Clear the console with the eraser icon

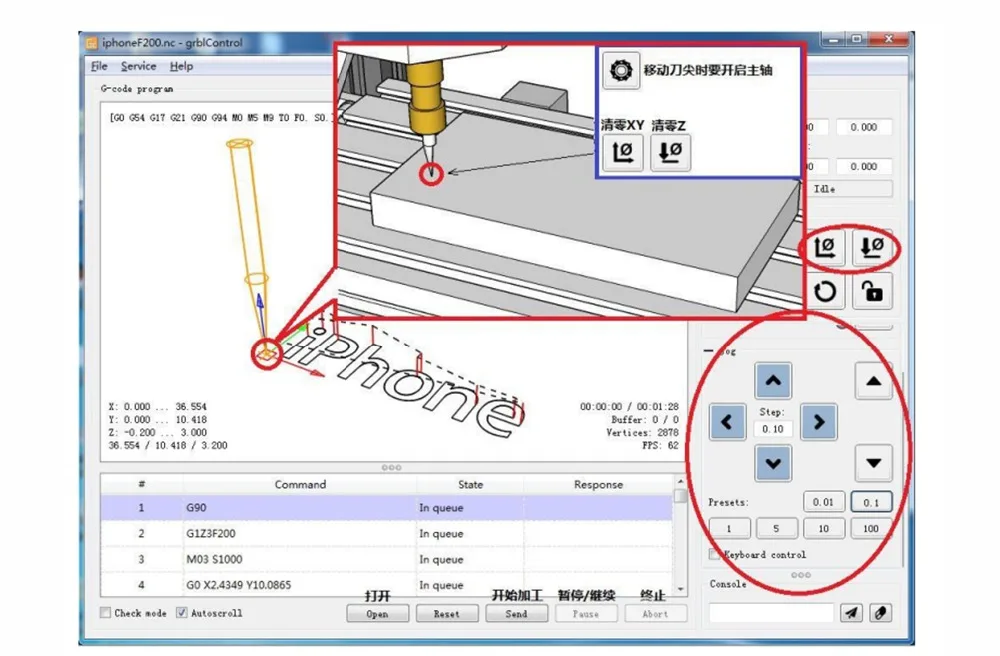coord(879,613)
